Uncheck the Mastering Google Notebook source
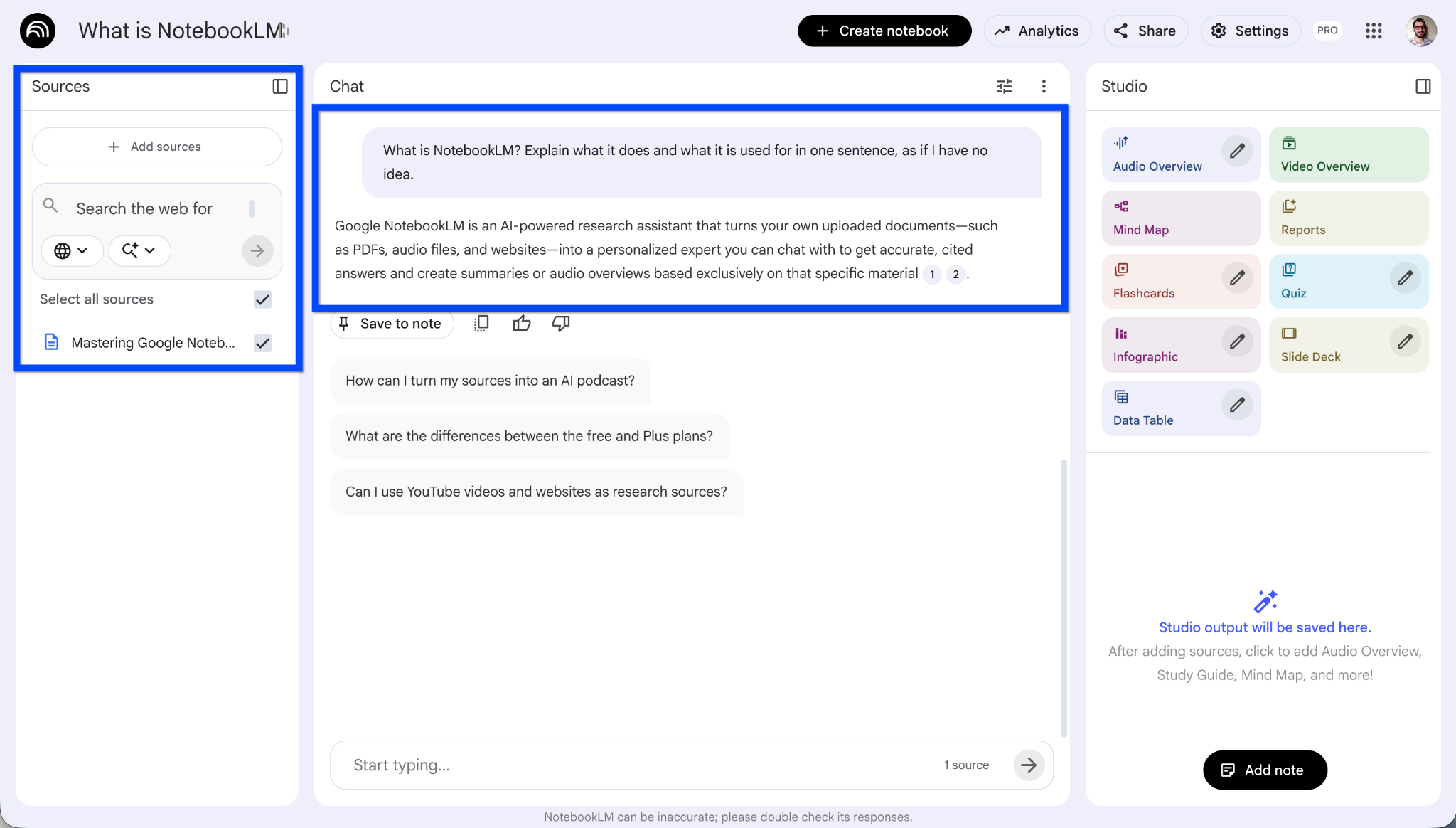This screenshot has width=1456, height=828. 262,343
